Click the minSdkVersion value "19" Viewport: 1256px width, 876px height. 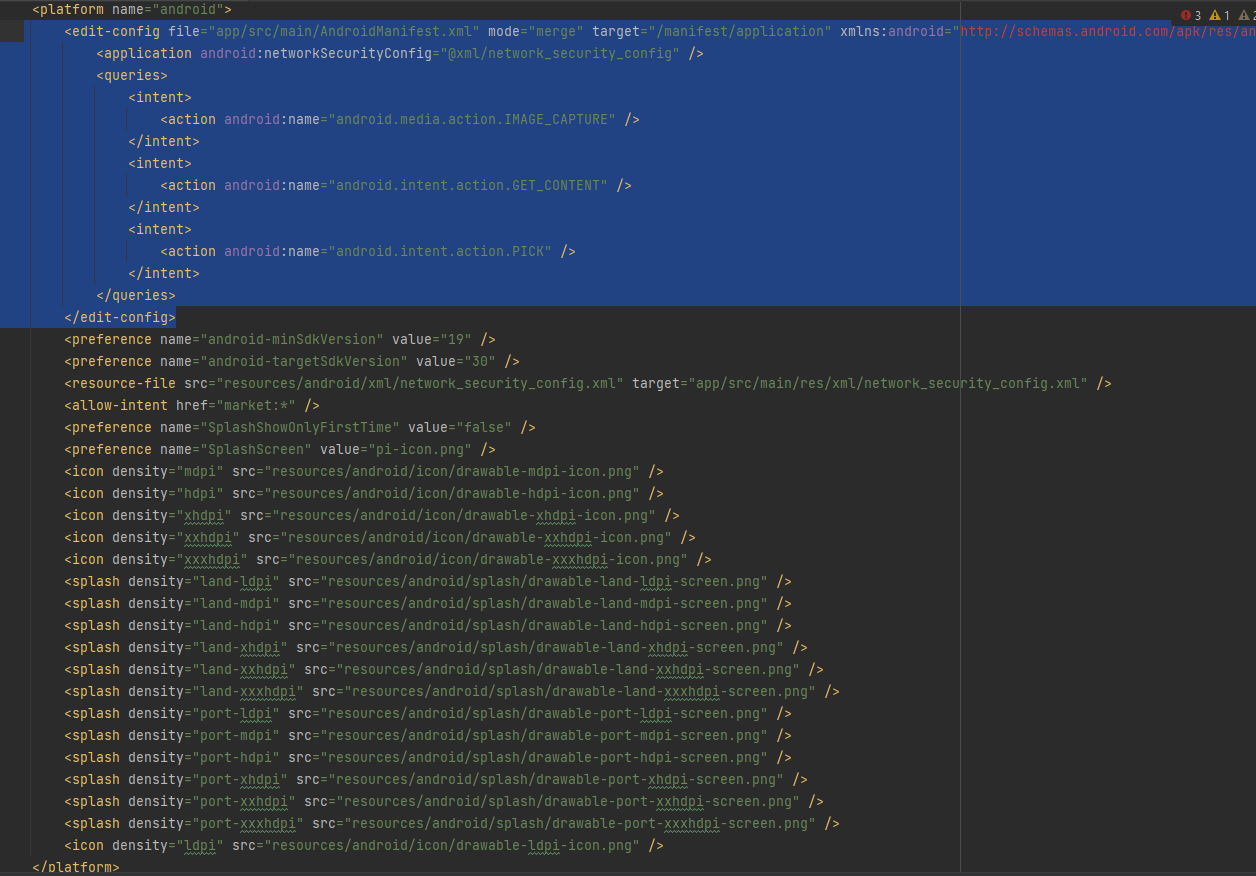[455, 339]
